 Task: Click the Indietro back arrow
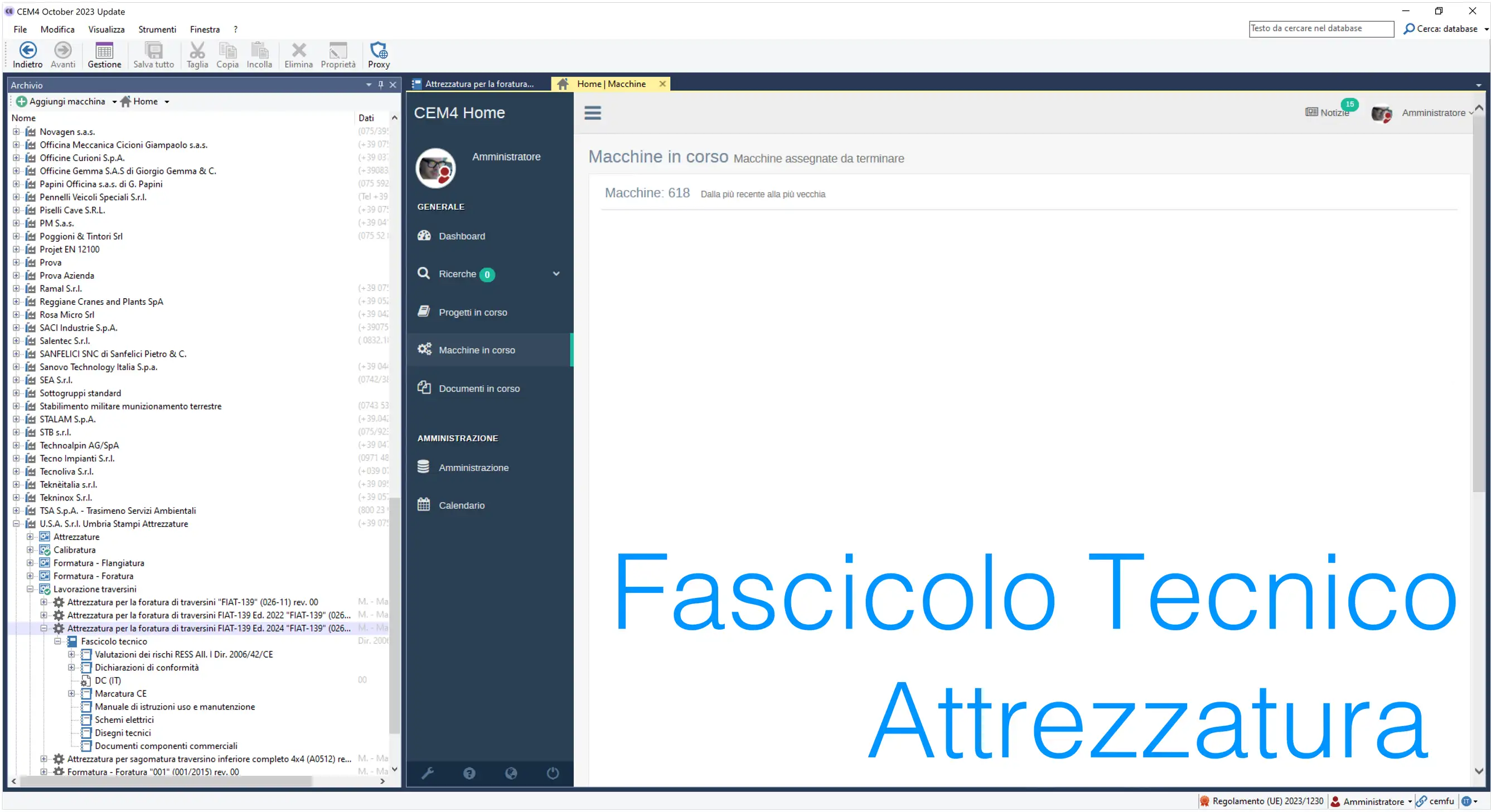pos(27,55)
